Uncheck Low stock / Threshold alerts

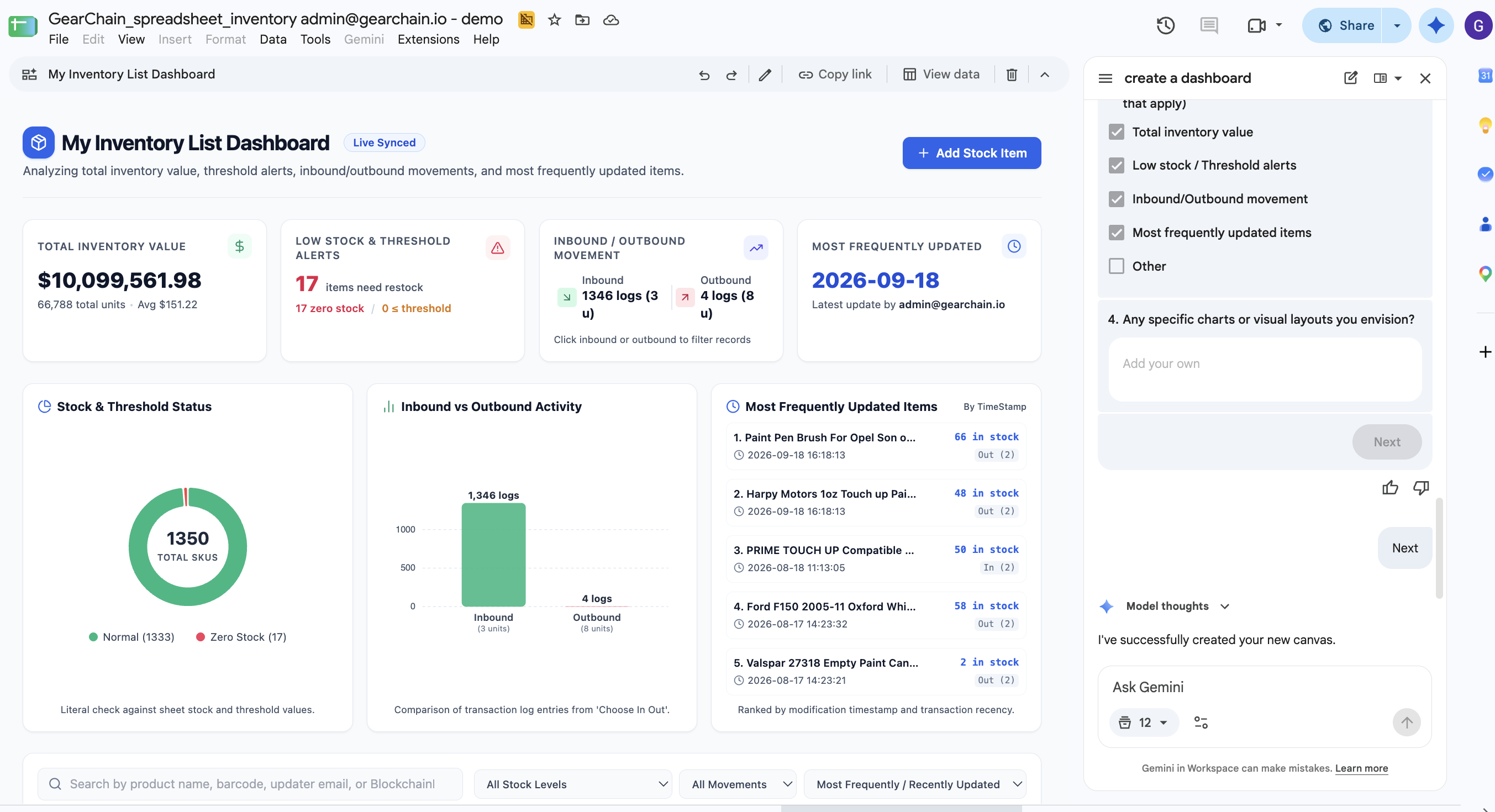point(1117,165)
